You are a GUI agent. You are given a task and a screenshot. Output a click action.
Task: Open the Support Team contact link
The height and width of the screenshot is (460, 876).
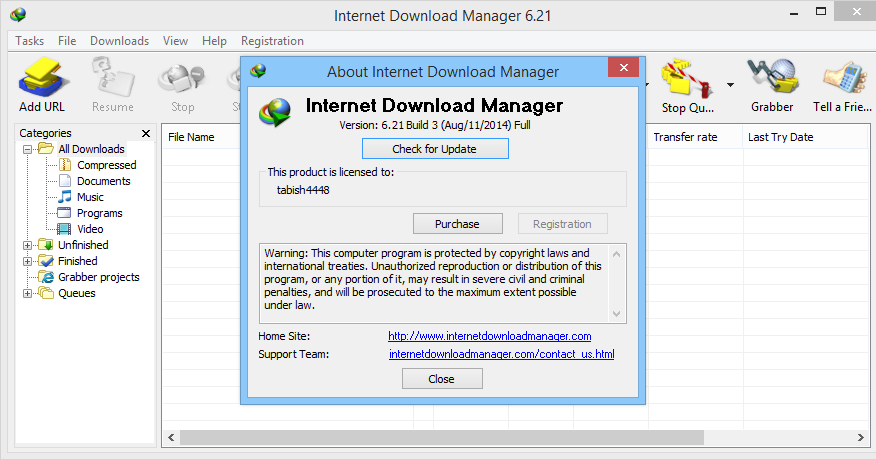tap(501, 354)
